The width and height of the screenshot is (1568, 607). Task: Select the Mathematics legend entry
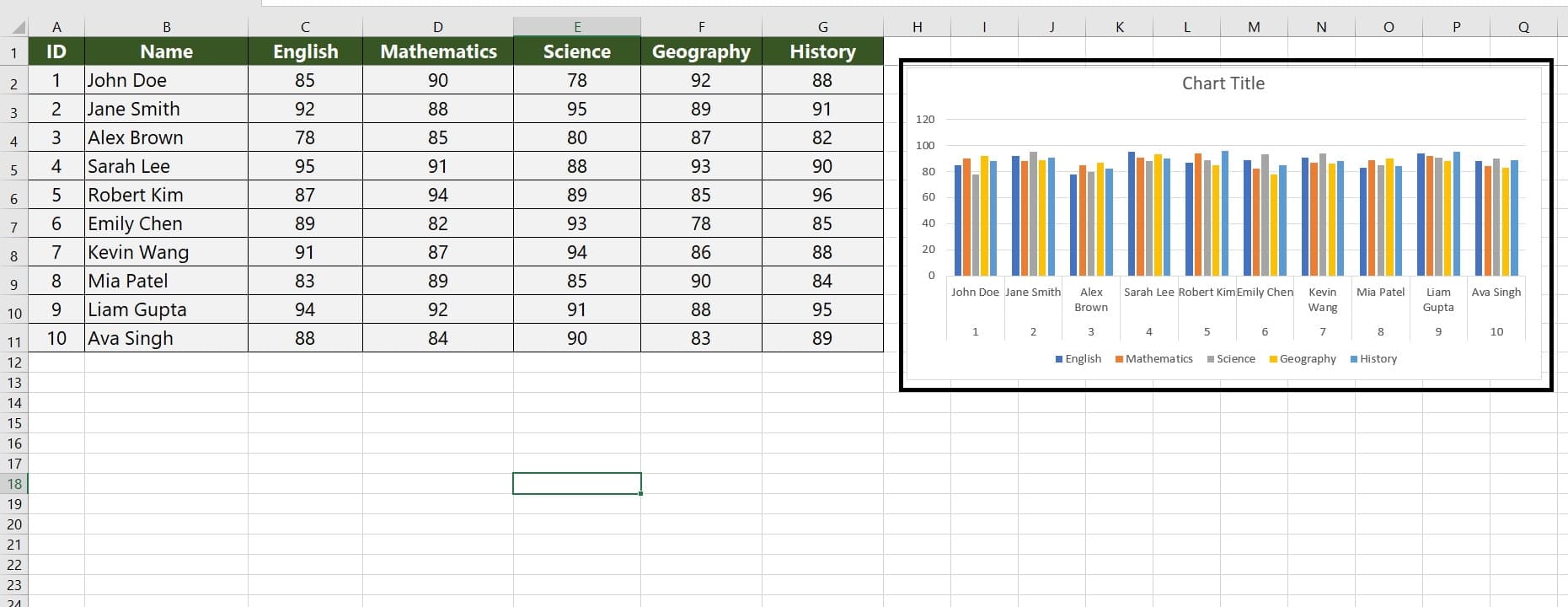pos(1154,359)
